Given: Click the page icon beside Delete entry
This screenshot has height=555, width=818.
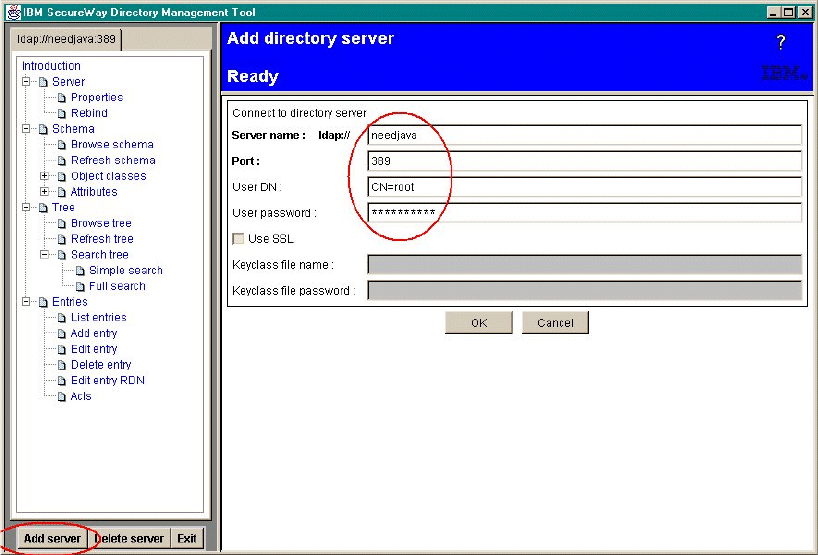Looking at the screenshot, I should 62,365.
